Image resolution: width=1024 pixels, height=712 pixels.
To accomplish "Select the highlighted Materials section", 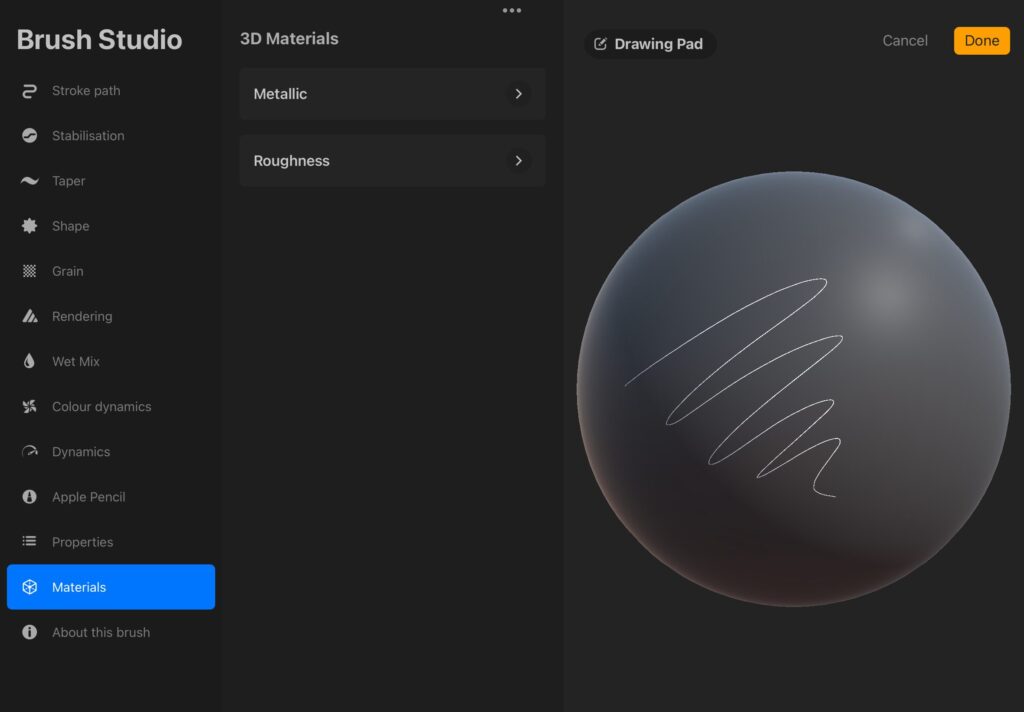I will (x=111, y=587).
